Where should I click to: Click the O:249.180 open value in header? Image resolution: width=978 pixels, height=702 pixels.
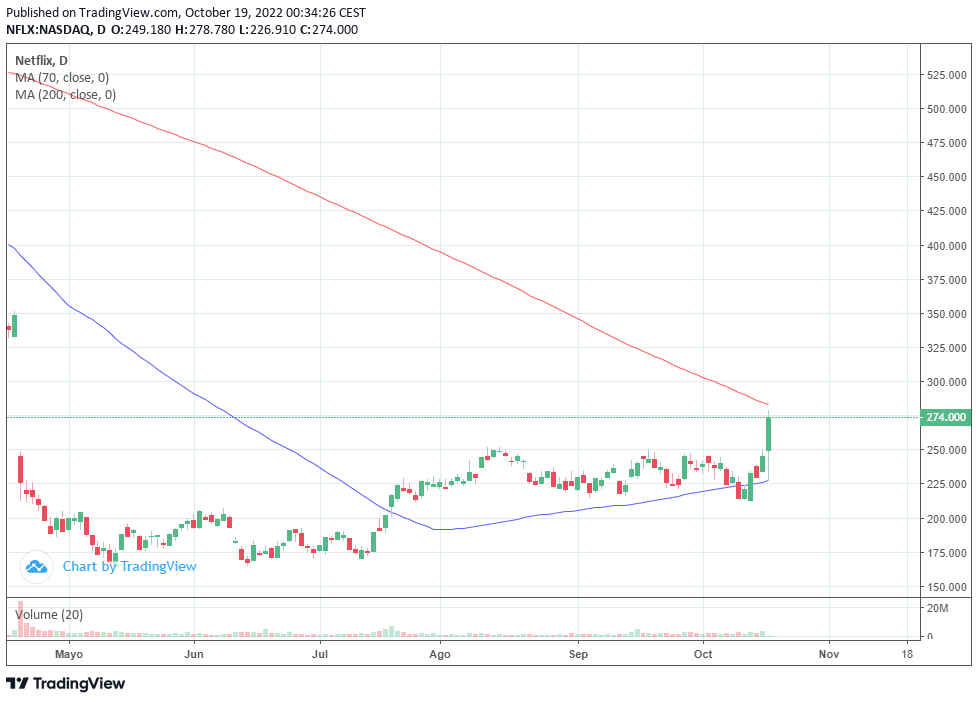point(141,29)
